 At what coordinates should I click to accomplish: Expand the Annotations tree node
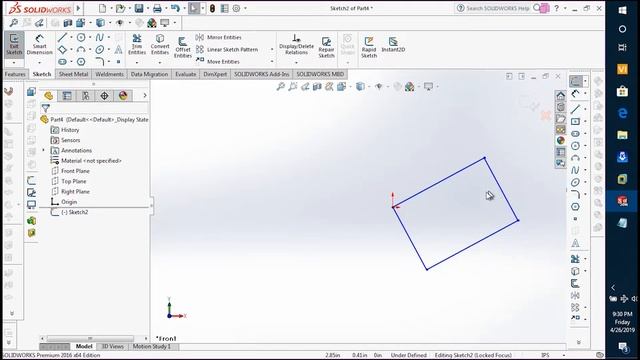(x=44, y=150)
